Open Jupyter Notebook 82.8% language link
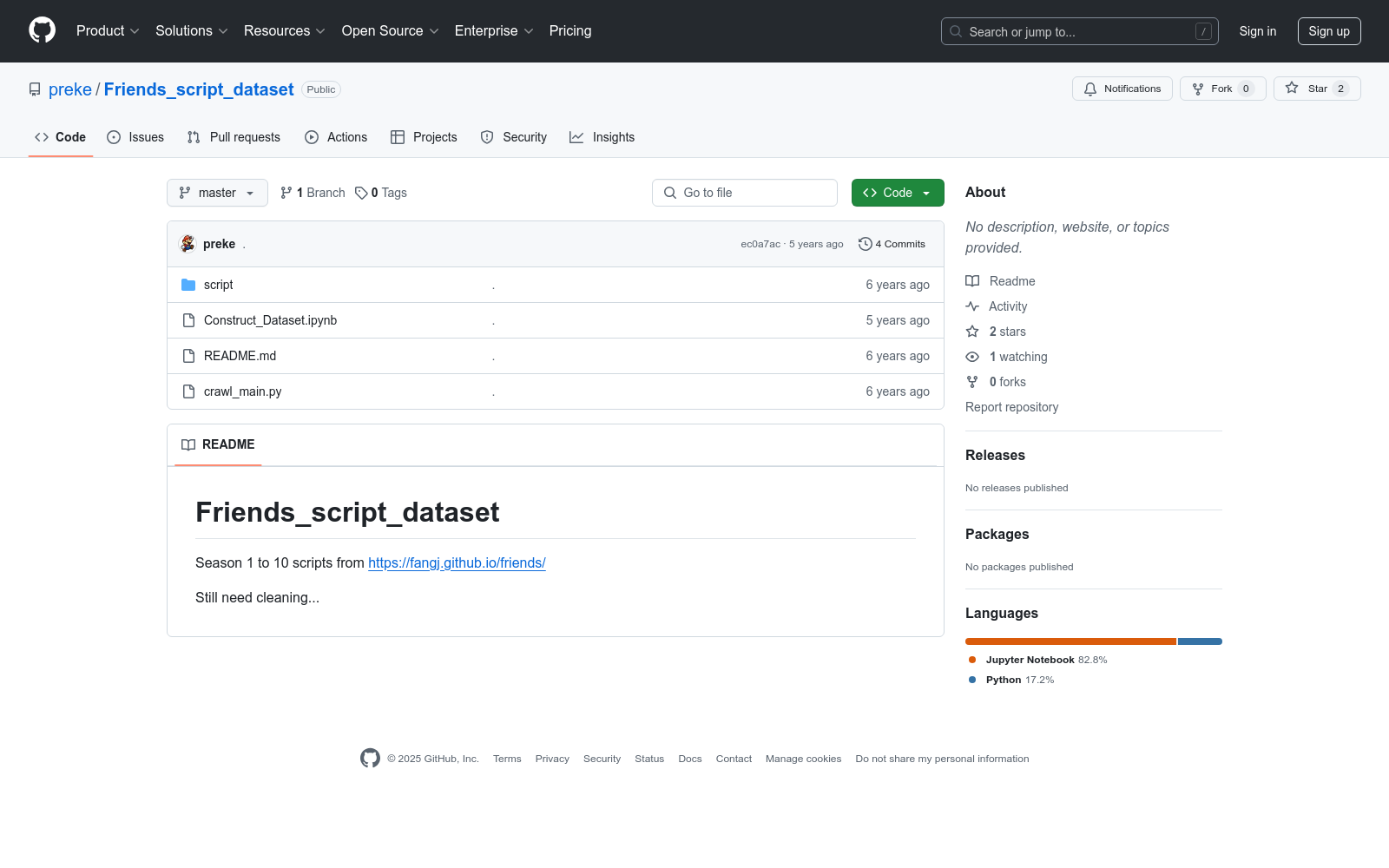This screenshot has width=1389, height=868. click(1038, 660)
